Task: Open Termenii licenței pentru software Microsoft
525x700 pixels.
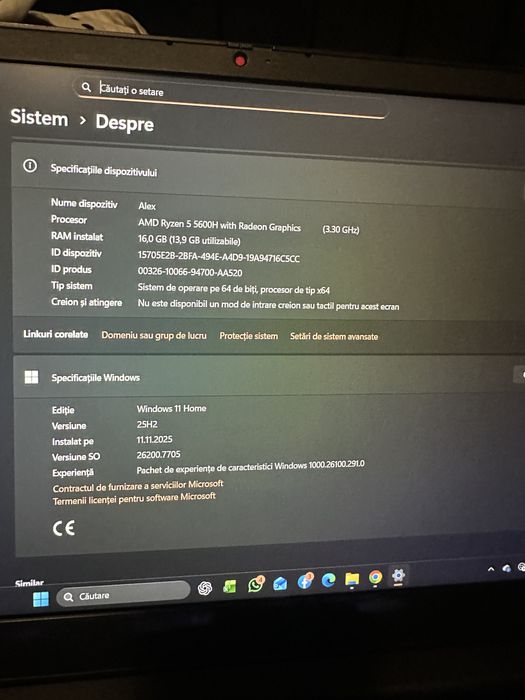Action: click(134, 499)
